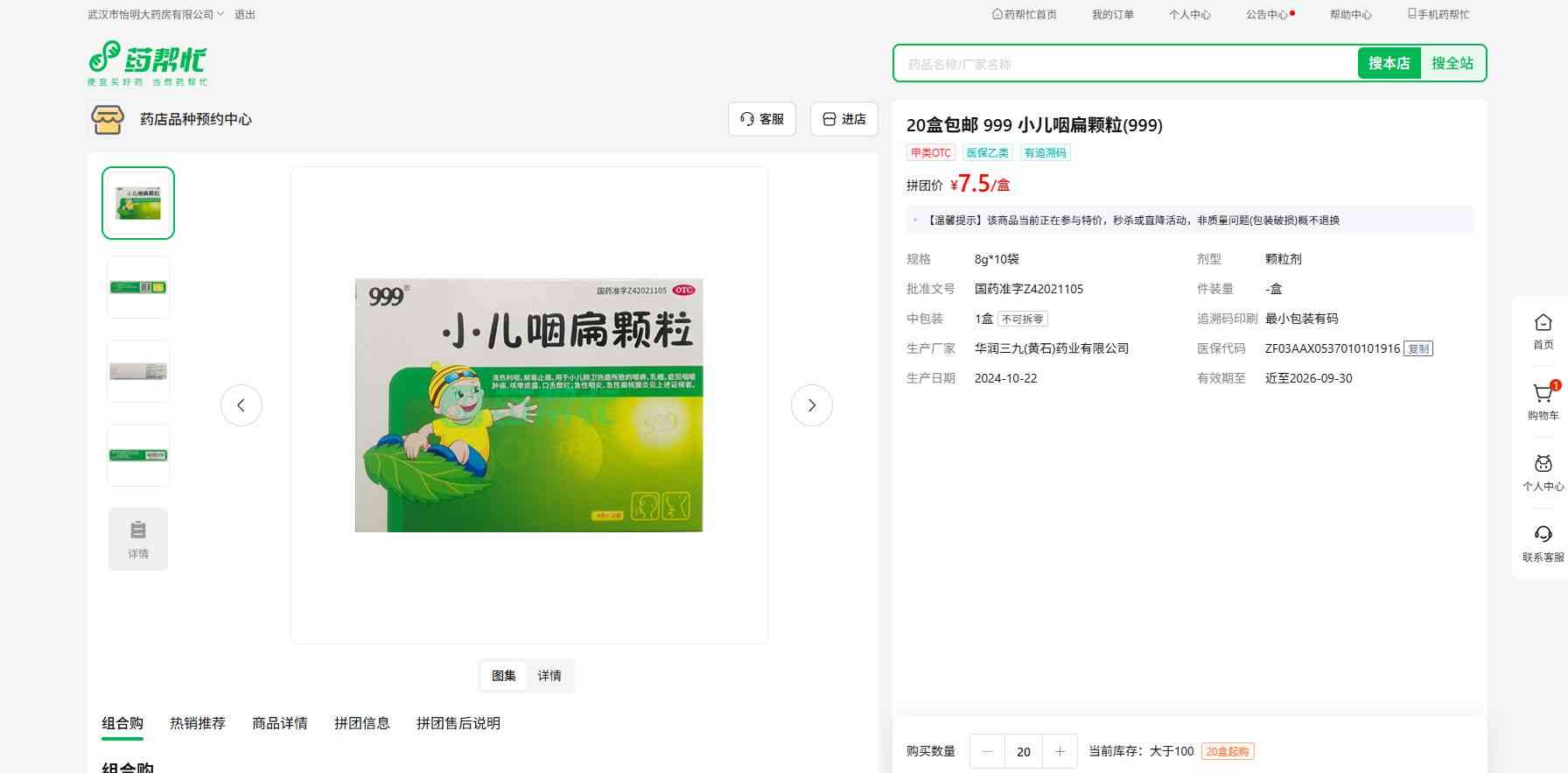1568x773 pixels.
Task: Open 个人中心 from right sidebar
Action: coord(1543,466)
